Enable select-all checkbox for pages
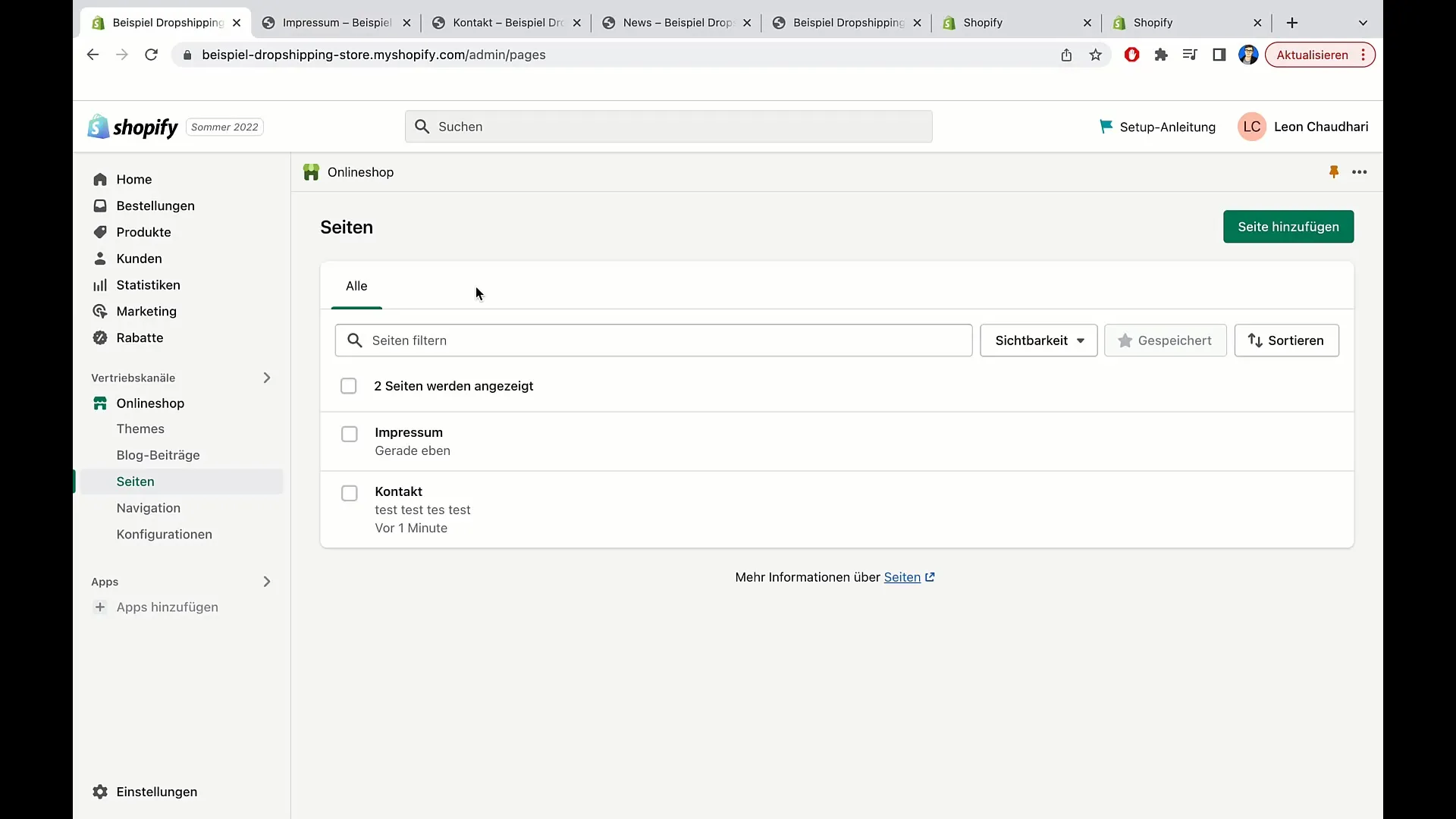1456x819 pixels. pyautogui.click(x=348, y=386)
